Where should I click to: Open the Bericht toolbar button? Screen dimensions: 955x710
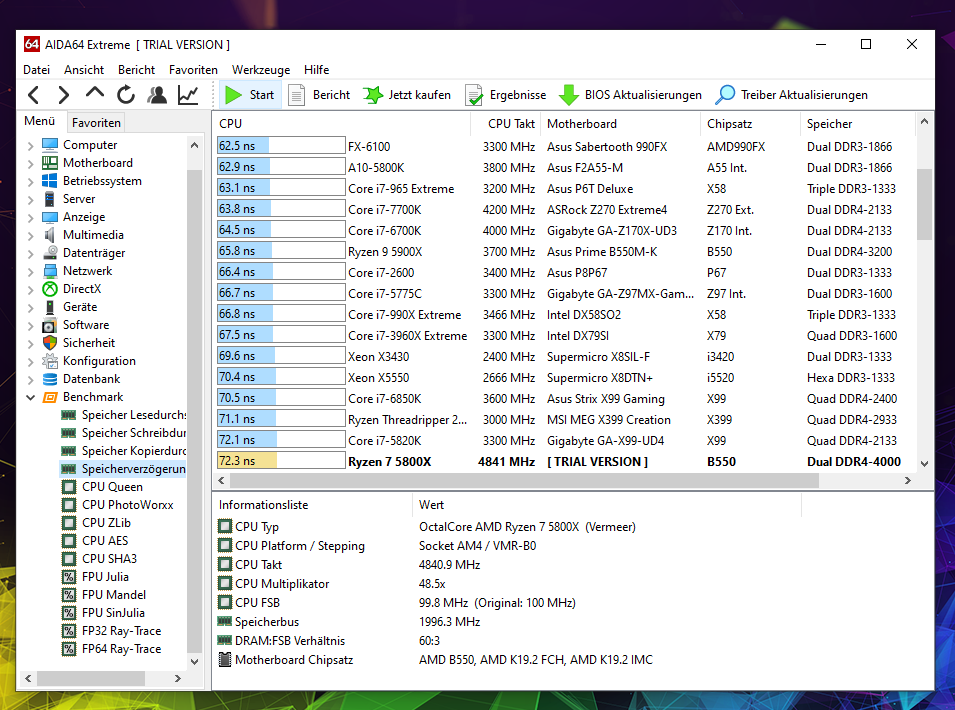[319, 95]
